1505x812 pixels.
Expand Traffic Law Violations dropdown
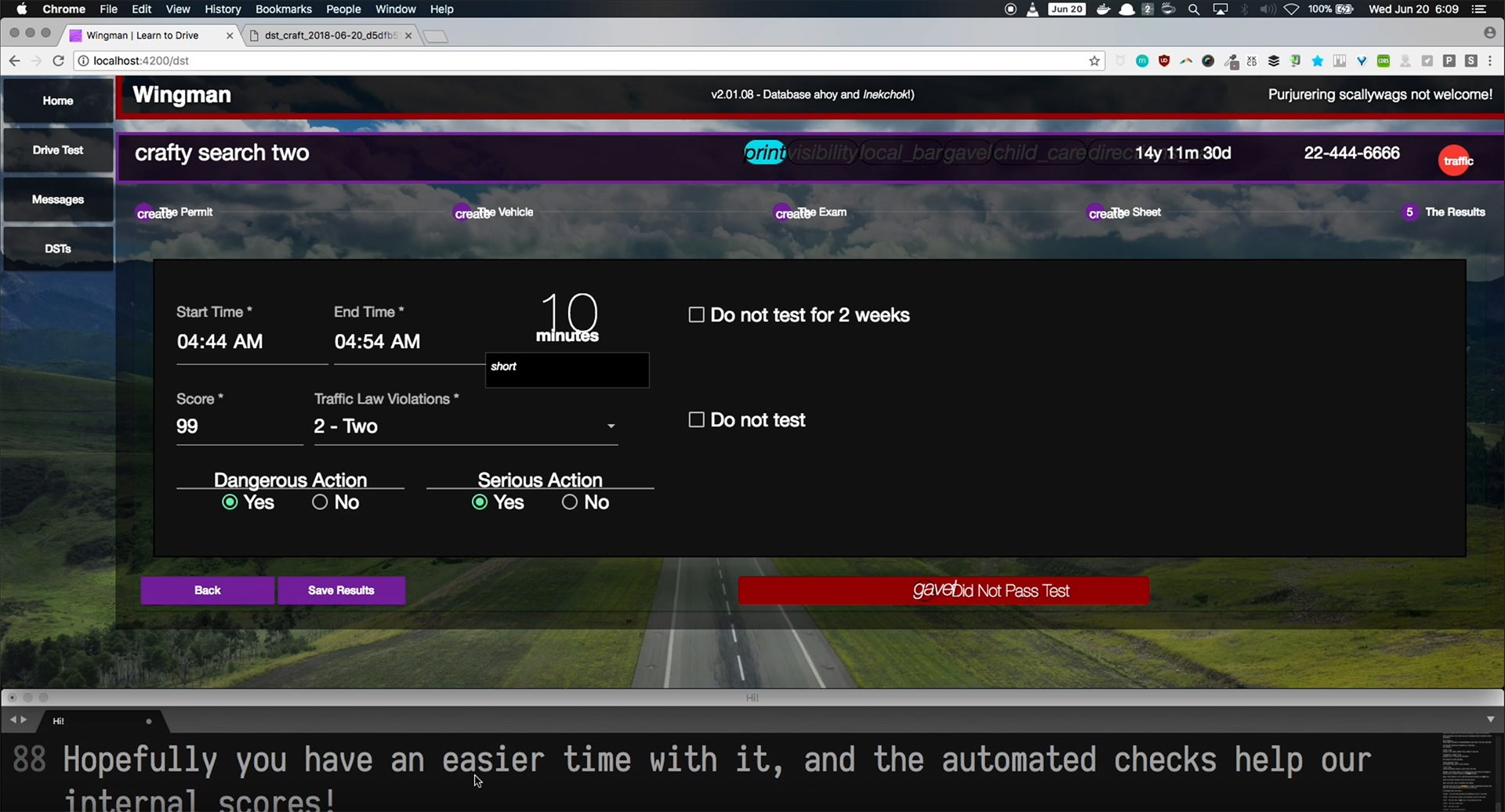(x=611, y=426)
